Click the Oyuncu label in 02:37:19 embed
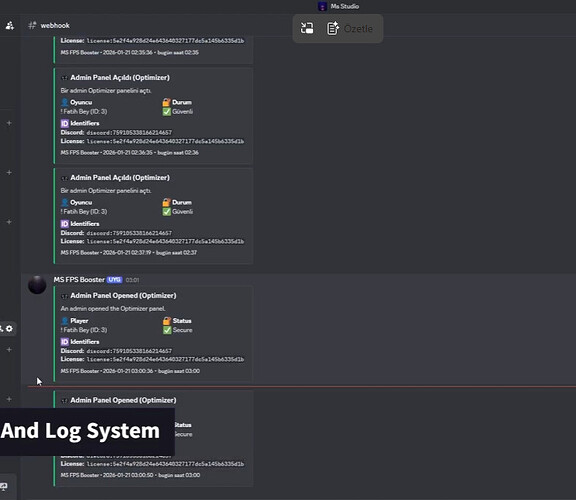The width and height of the screenshot is (576, 500). (x=81, y=202)
